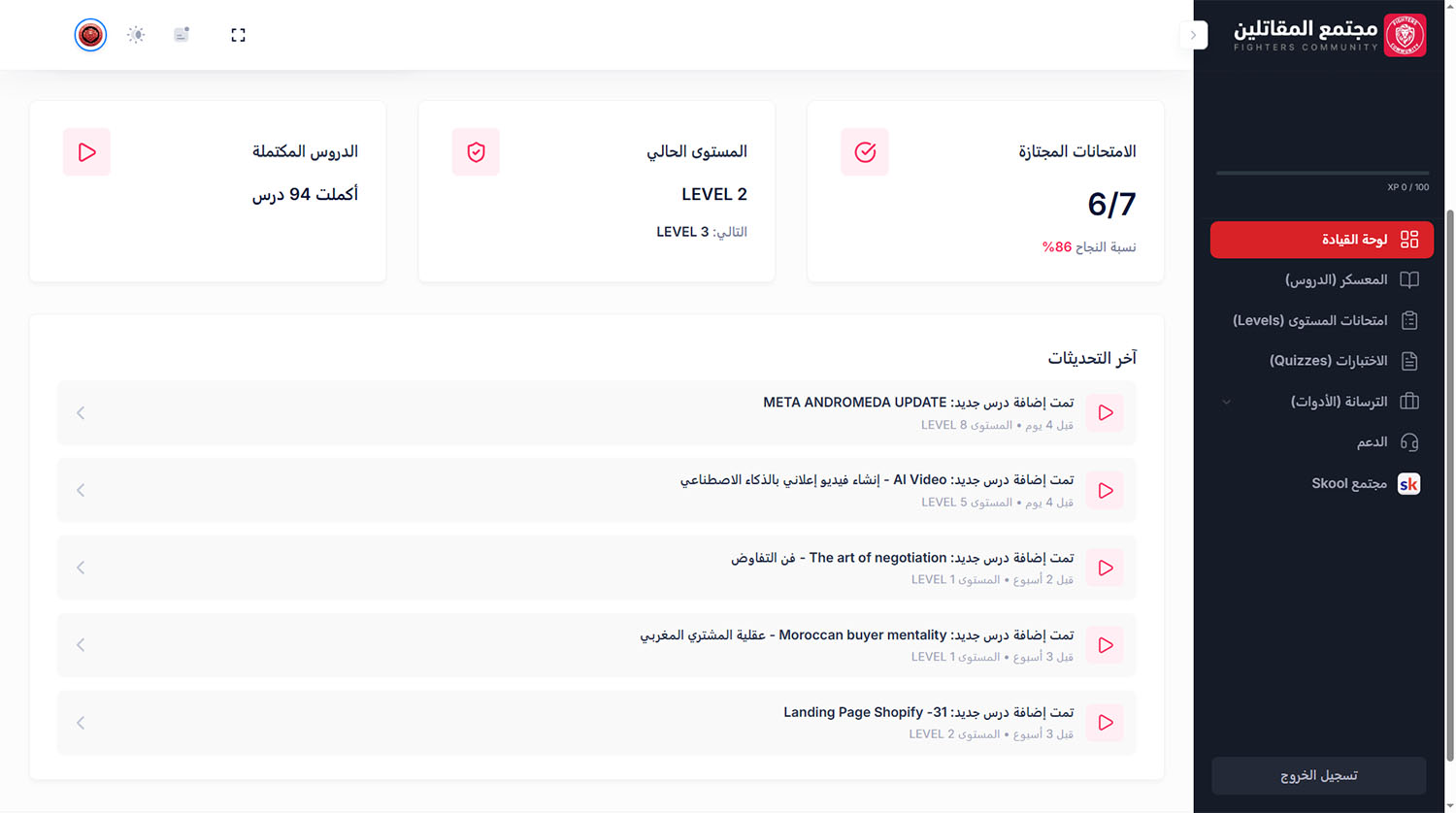Viewport: 1456px width, 813px height.
Task: Open the user profile avatar
Action: (90, 35)
